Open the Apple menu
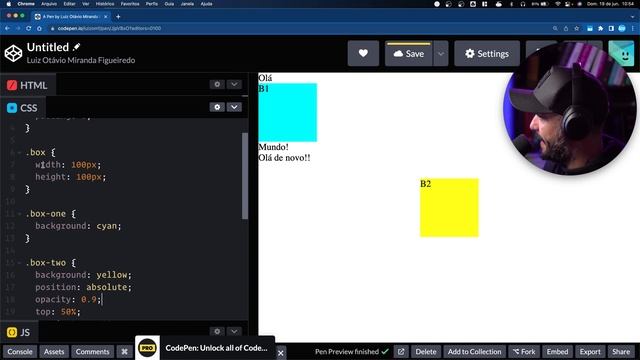The width and height of the screenshot is (640, 360). click(x=8, y=4)
